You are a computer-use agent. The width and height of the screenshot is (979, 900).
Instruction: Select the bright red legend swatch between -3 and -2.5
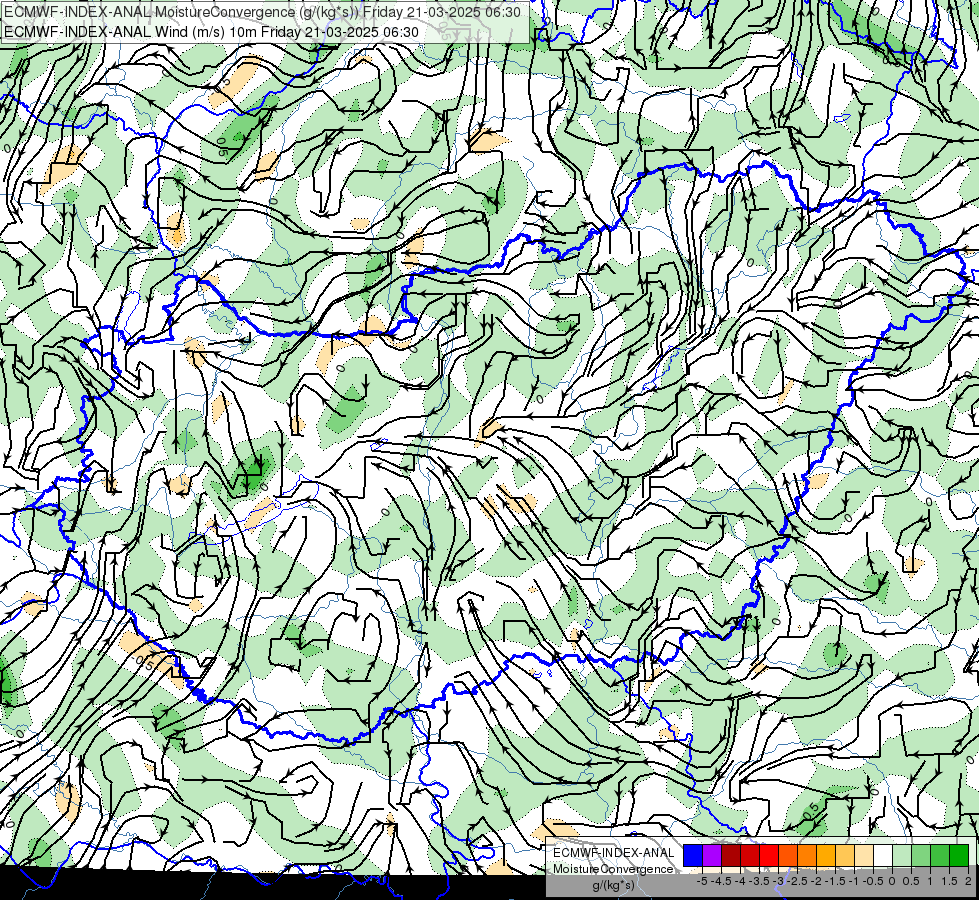coord(769,855)
